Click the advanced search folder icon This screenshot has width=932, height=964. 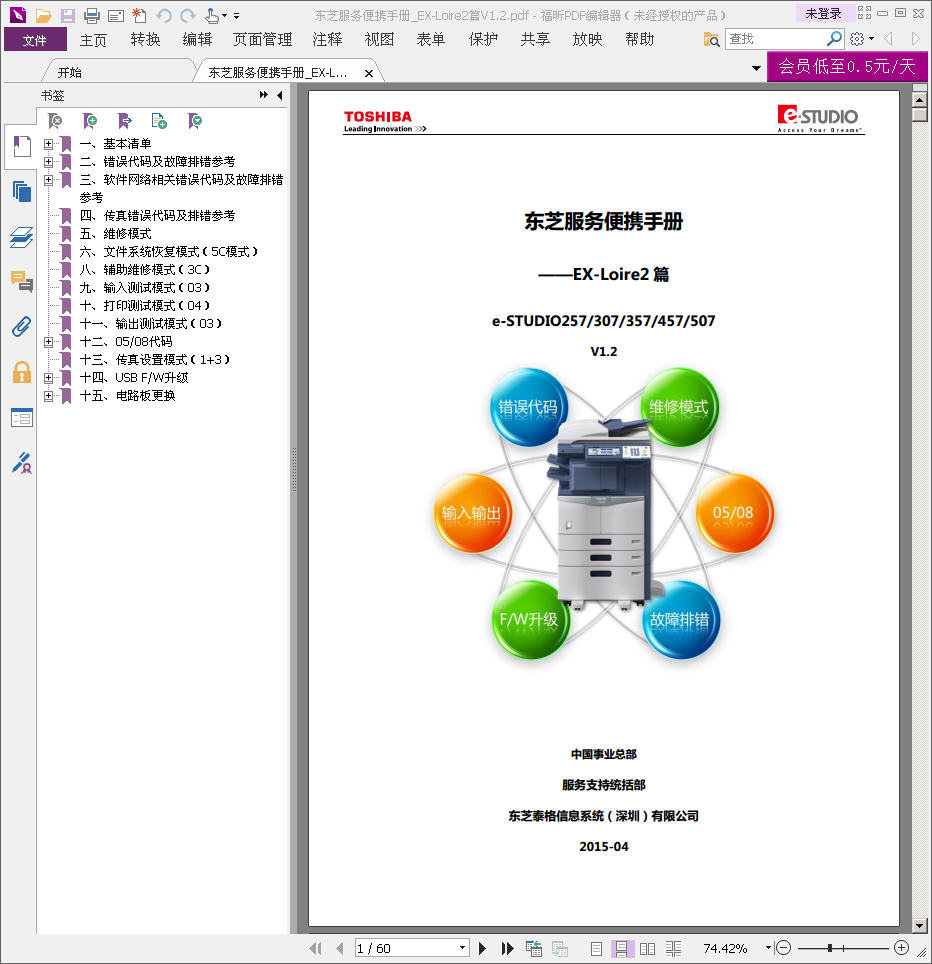tap(711, 39)
